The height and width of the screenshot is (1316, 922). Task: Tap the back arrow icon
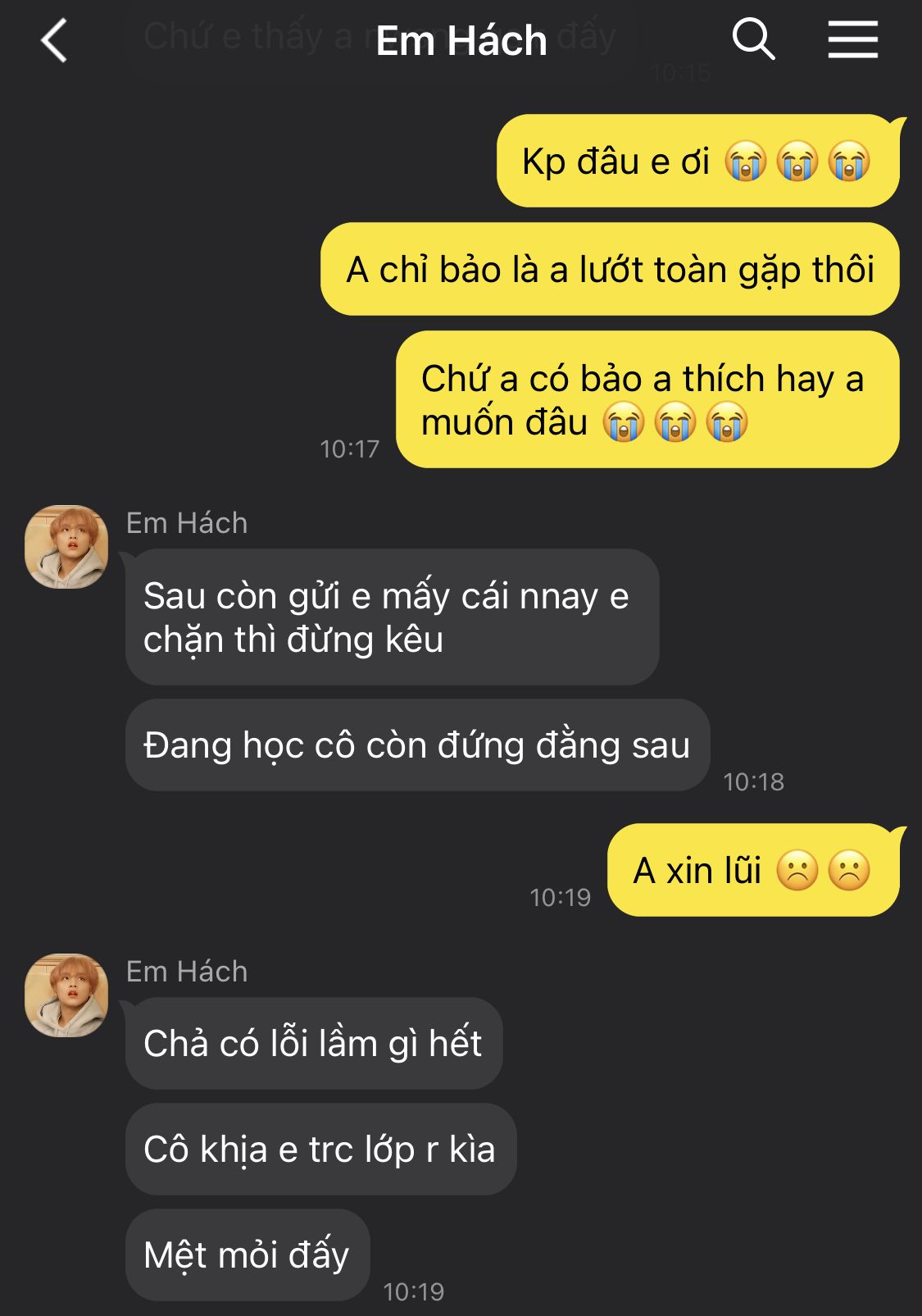(x=54, y=41)
